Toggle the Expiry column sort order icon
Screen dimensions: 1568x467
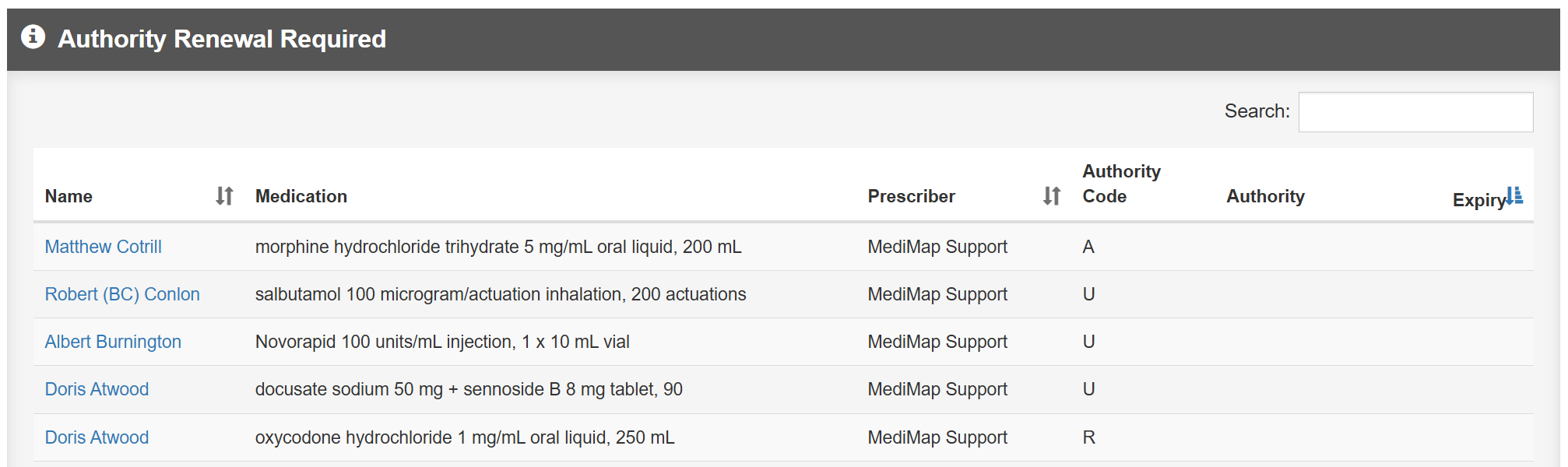pos(1514,195)
